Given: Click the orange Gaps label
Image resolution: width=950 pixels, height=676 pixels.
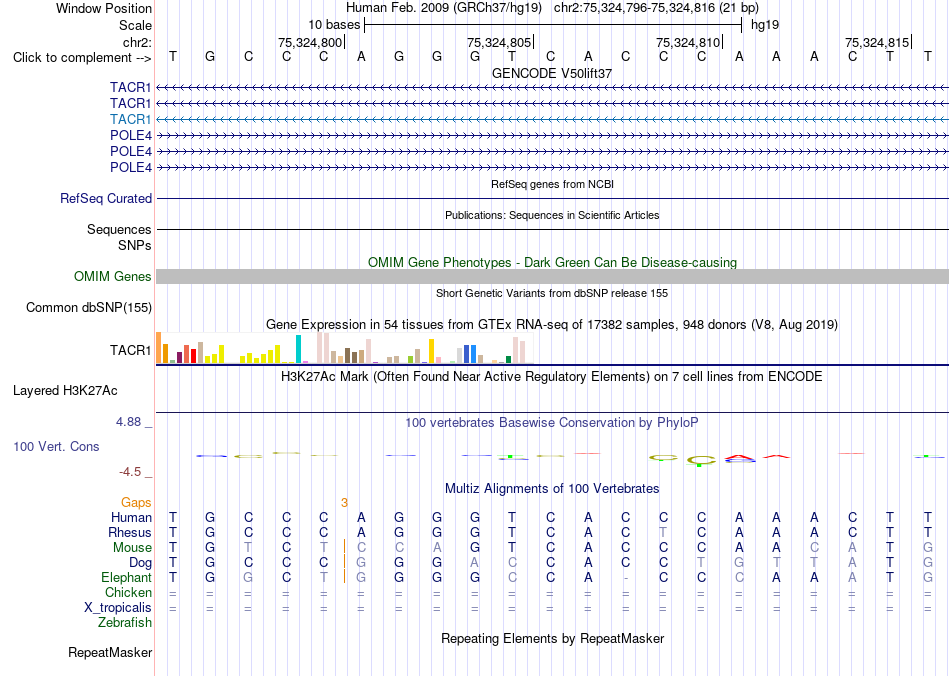Looking at the screenshot, I should click(x=136, y=503).
